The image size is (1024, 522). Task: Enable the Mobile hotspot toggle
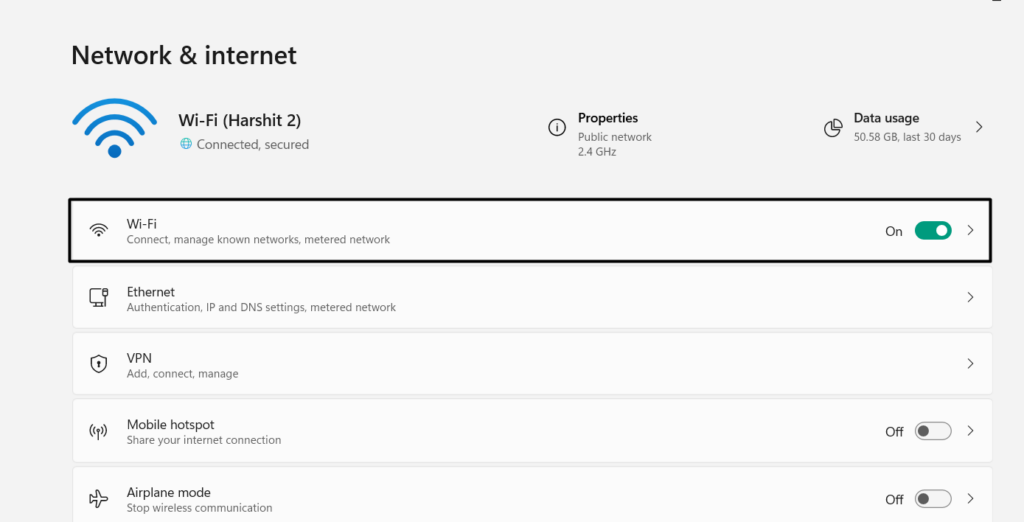[x=932, y=432]
